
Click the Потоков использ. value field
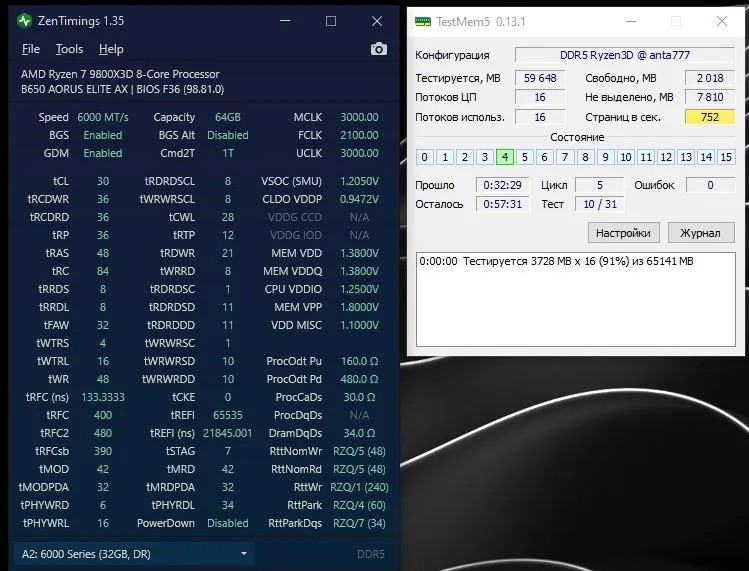pos(540,117)
